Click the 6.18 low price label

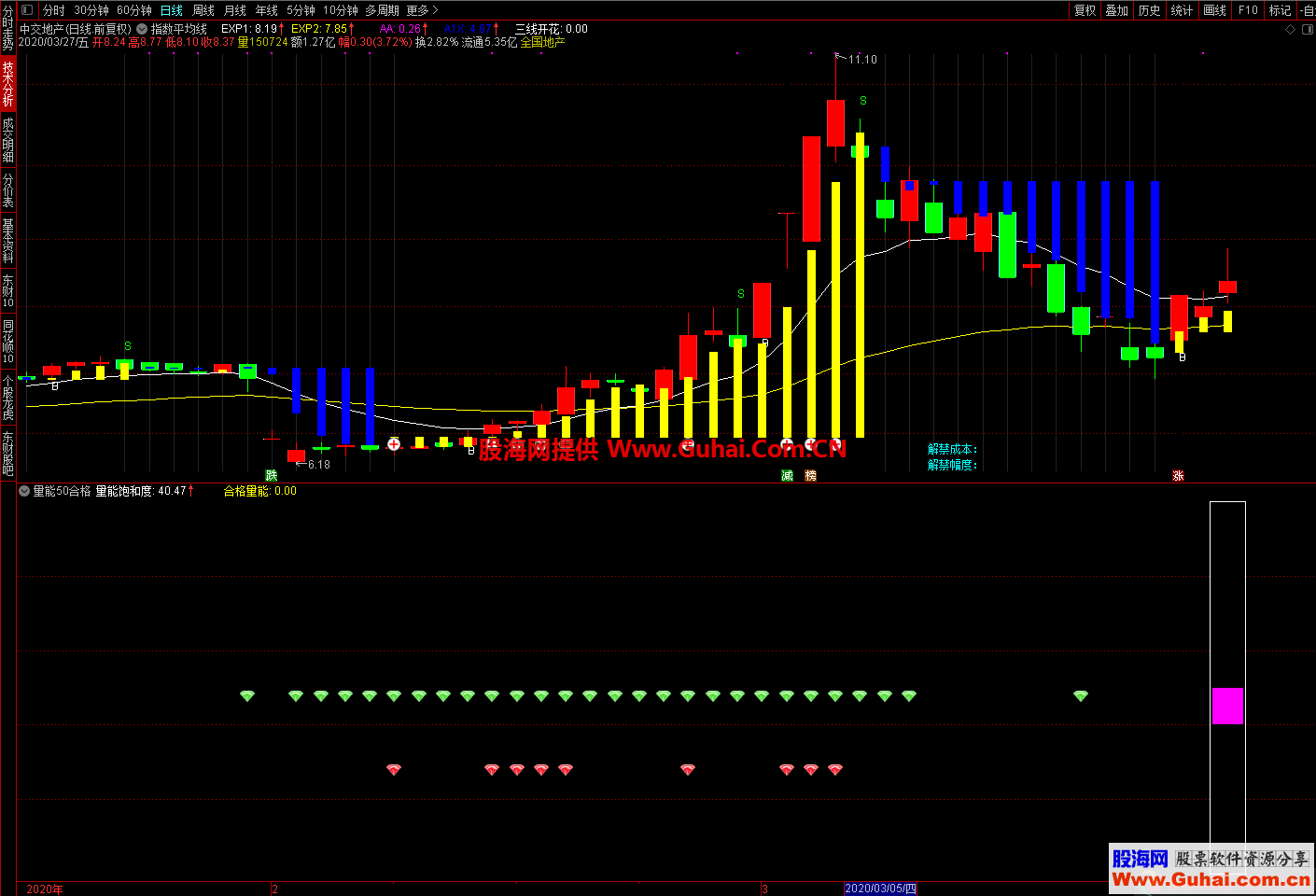[x=318, y=465]
